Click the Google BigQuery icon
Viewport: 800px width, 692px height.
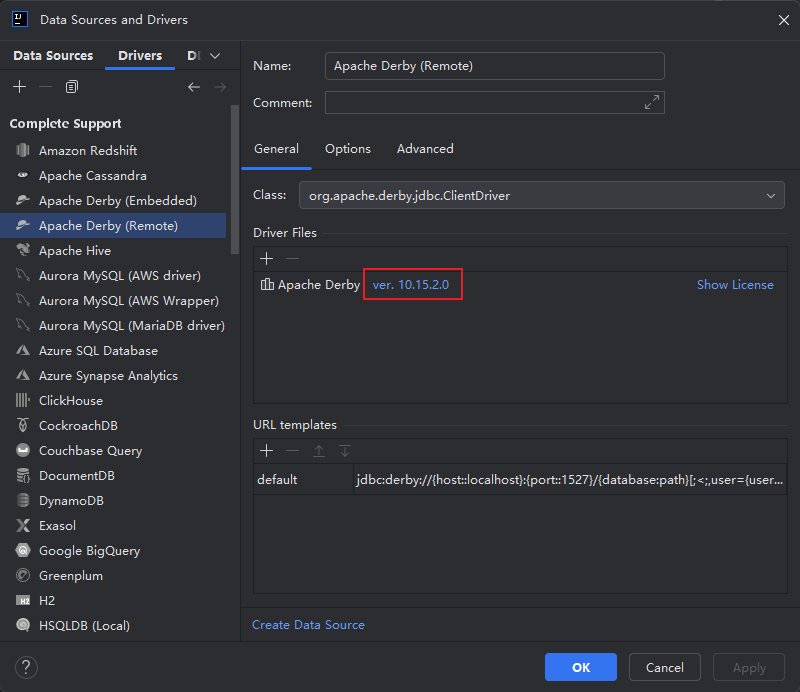click(x=23, y=550)
